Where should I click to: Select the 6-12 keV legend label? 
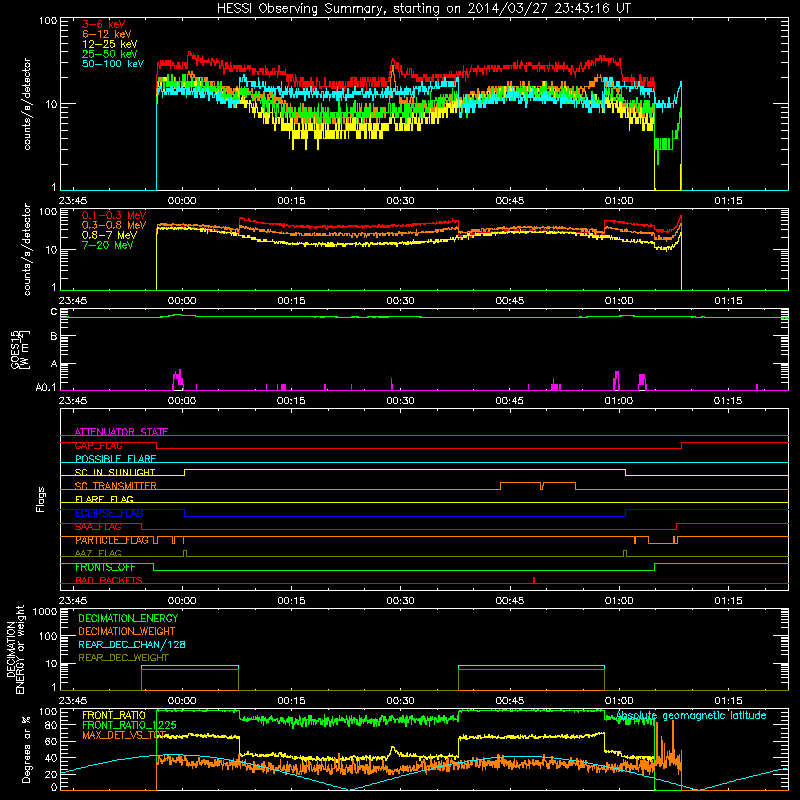107,34
